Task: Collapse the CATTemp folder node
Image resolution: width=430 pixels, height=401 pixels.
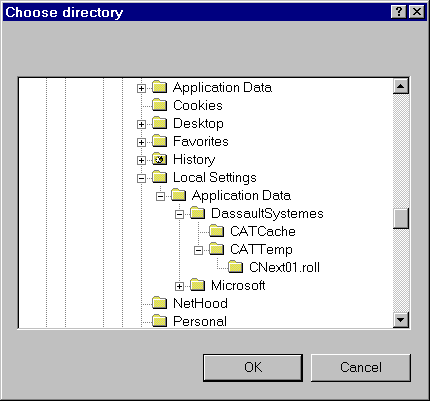Action: pyautogui.click(x=198, y=250)
